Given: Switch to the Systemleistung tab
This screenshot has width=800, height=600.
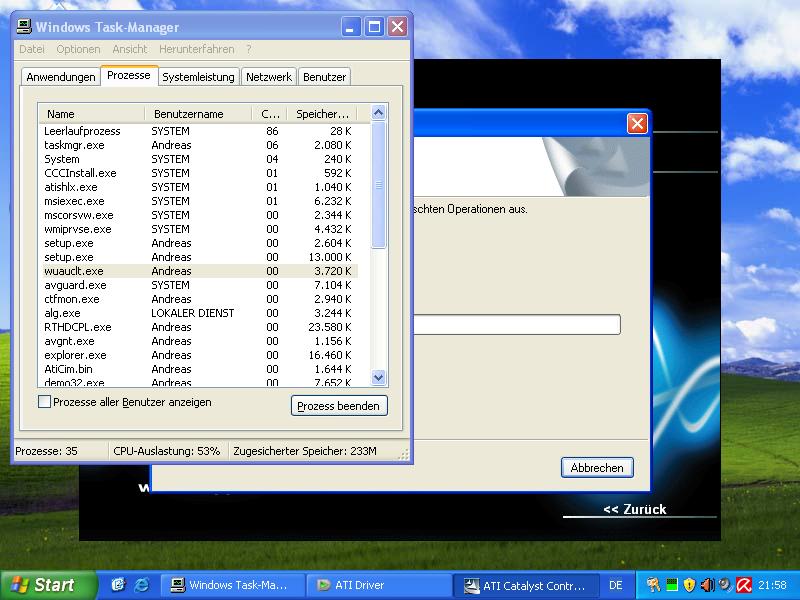Looking at the screenshot, I should coord(198,77).
